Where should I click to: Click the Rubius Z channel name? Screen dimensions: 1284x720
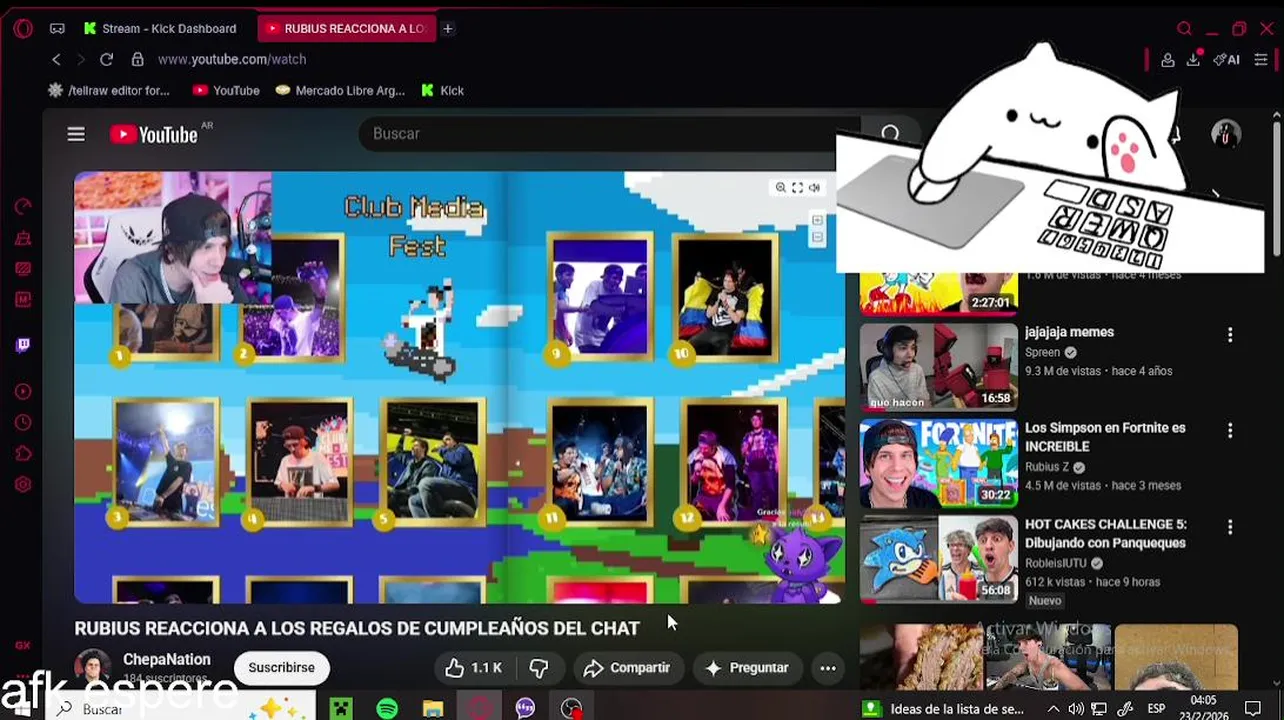[1047, 467]
